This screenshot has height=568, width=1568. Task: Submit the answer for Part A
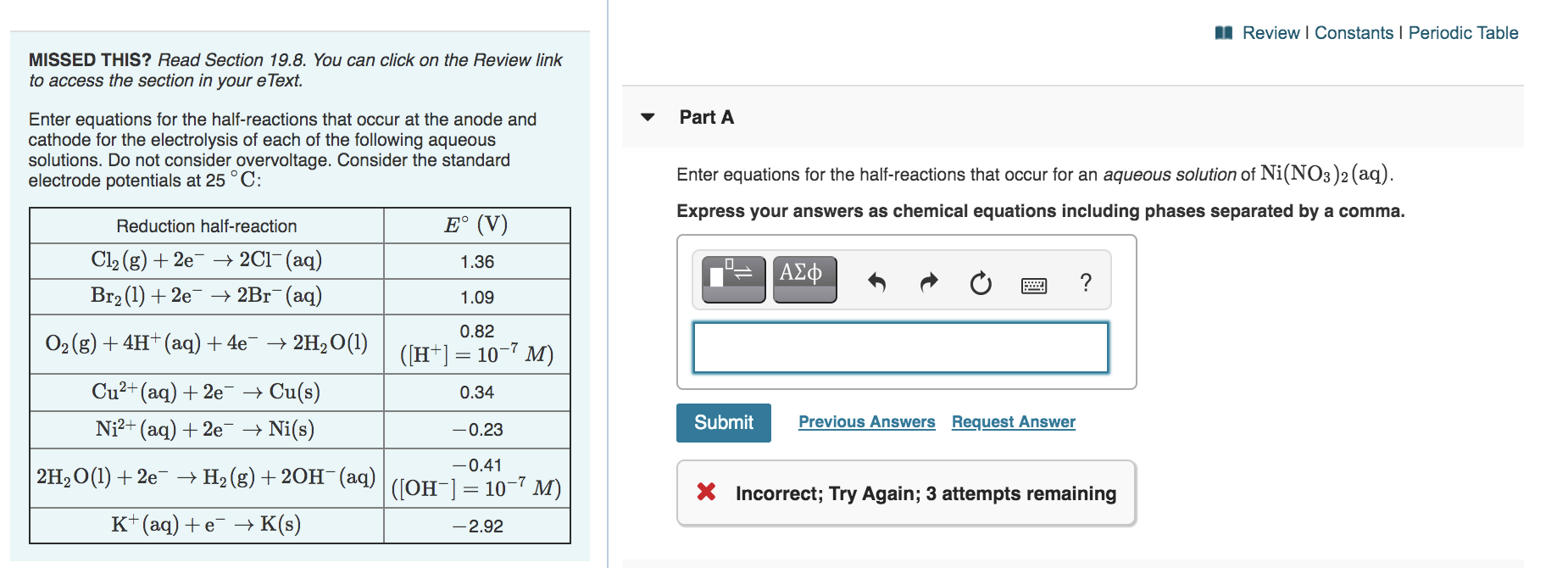[x=723, y=422]
